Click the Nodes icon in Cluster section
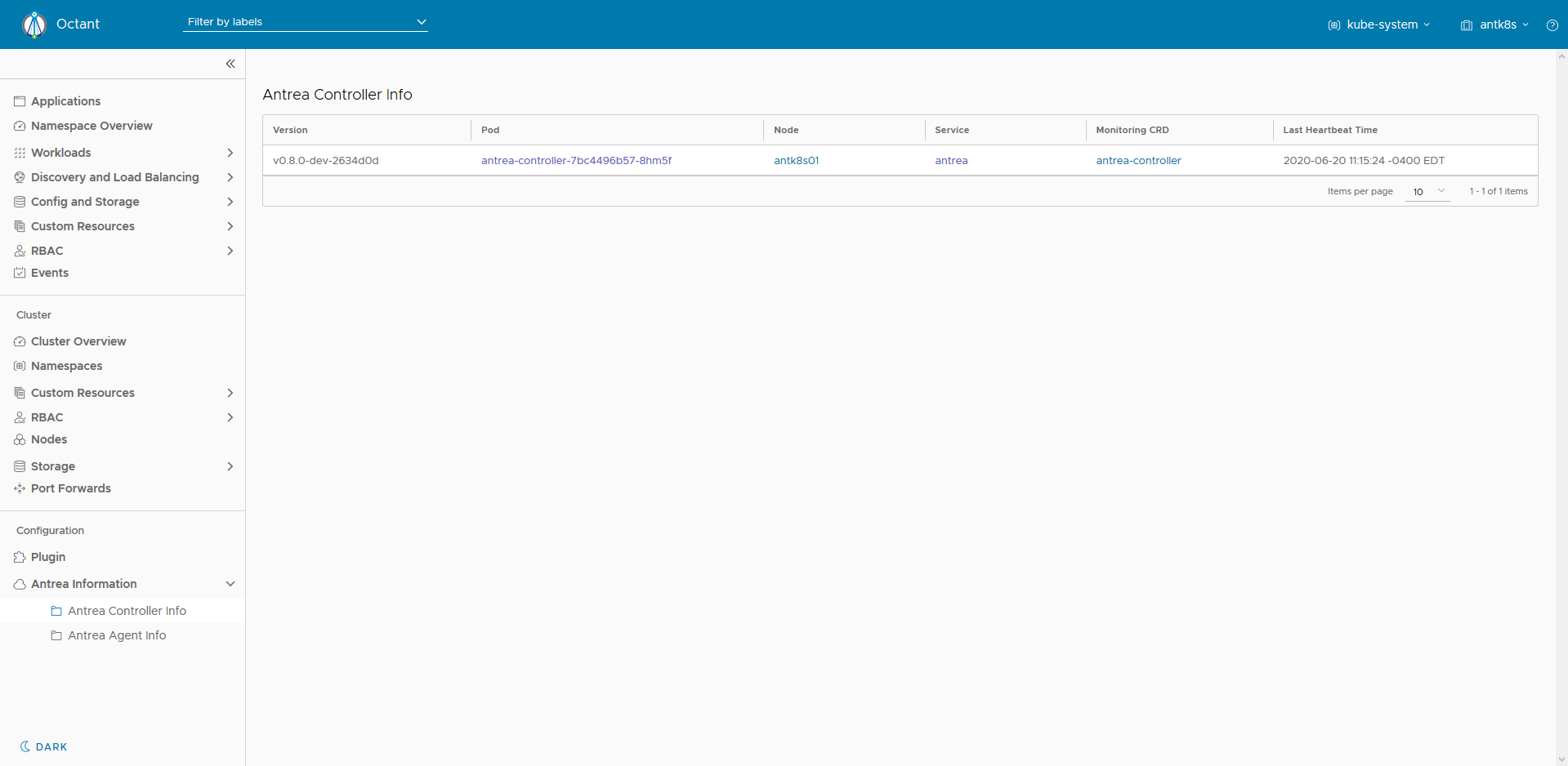 pyautogui.click(x=20, y=439)
